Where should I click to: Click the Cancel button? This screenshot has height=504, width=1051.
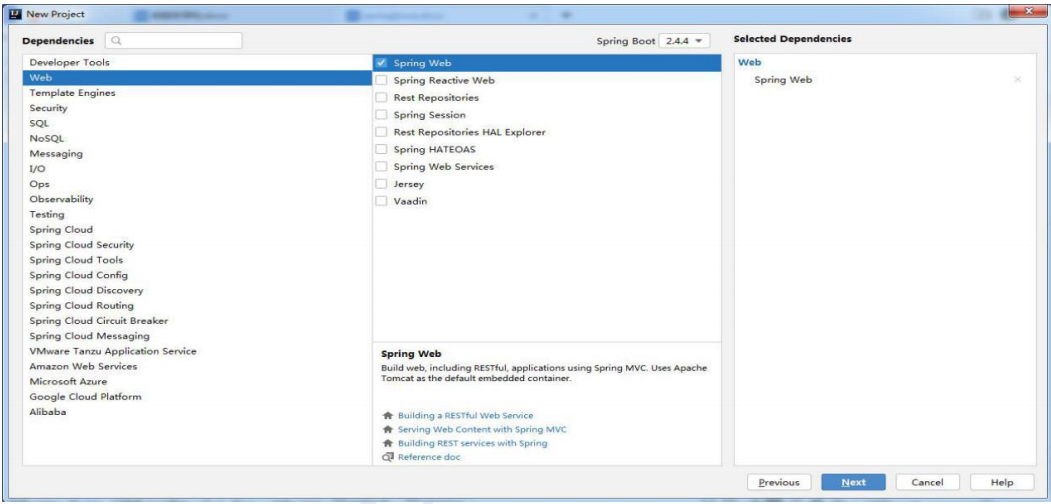click(x=928, y=483)
